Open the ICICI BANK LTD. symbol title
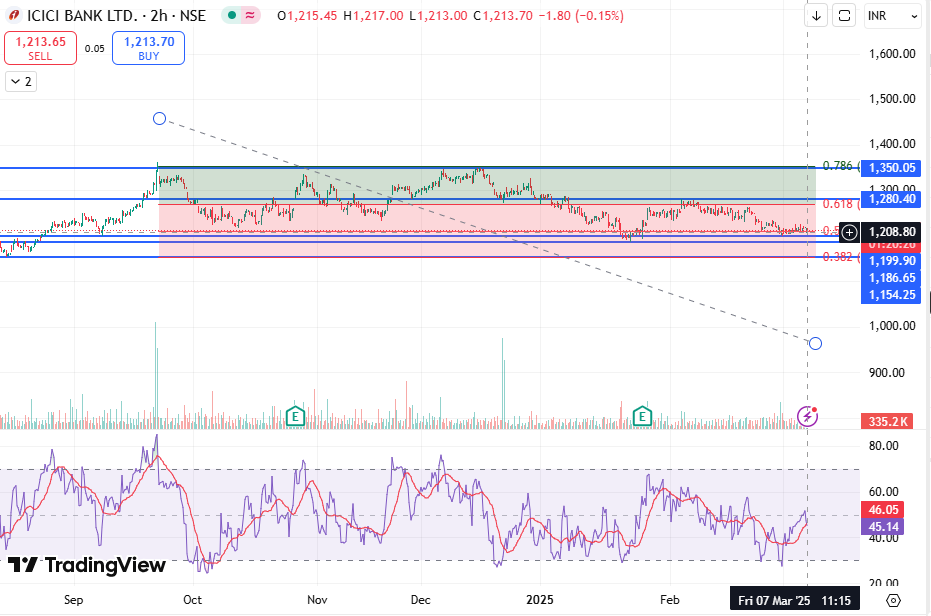 116,15
